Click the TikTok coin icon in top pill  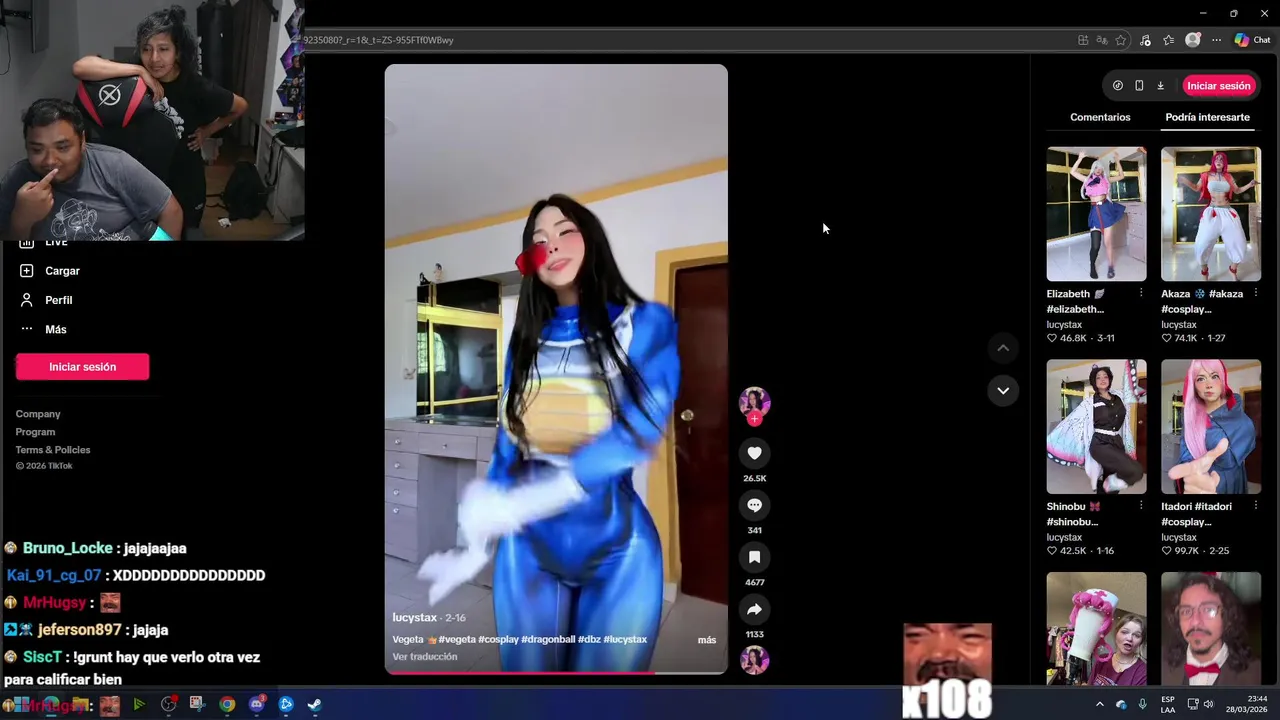(x=1118, y=86)
